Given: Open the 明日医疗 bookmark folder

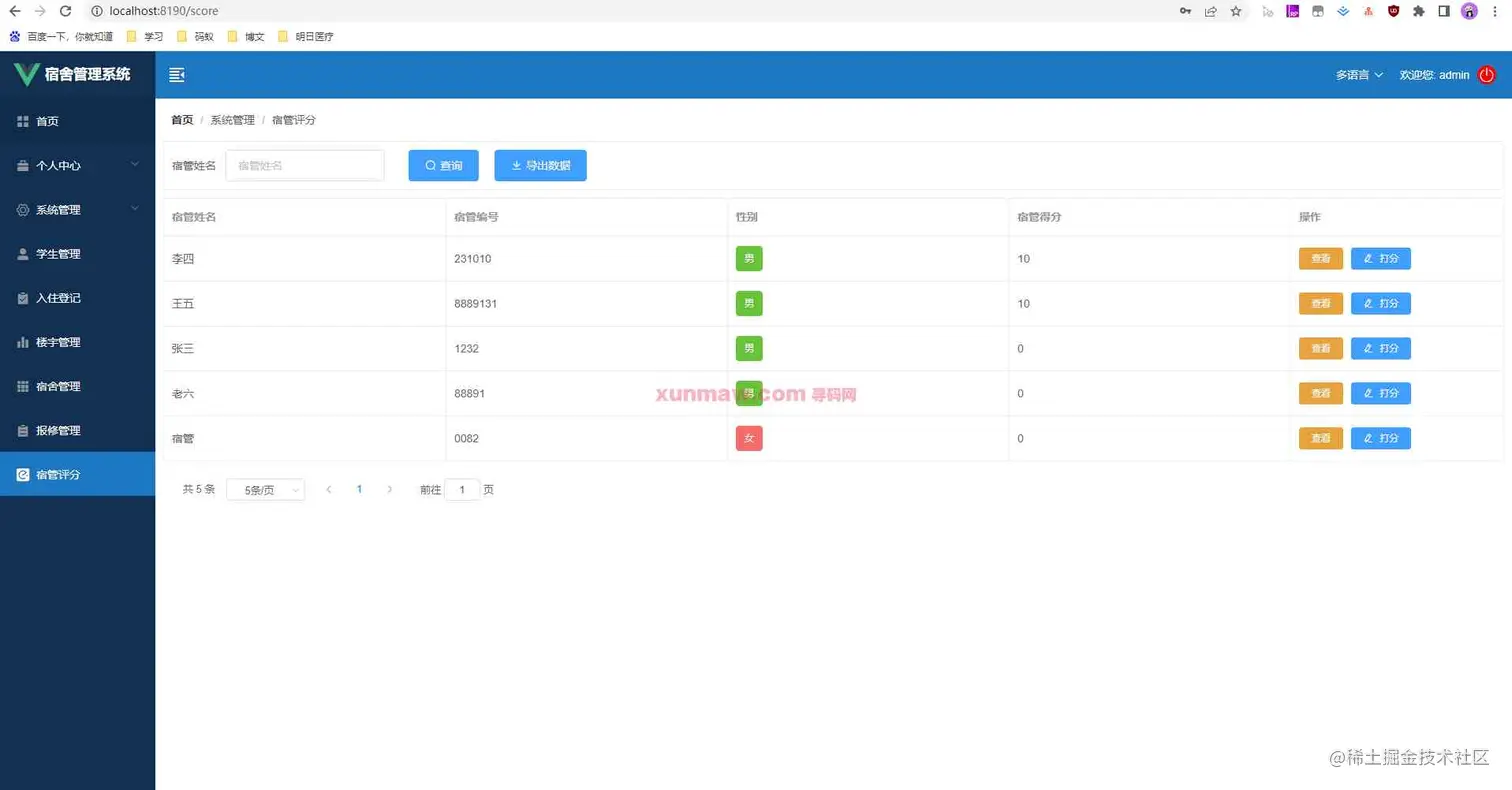Looking at the screenshot, I should [305, 36].
